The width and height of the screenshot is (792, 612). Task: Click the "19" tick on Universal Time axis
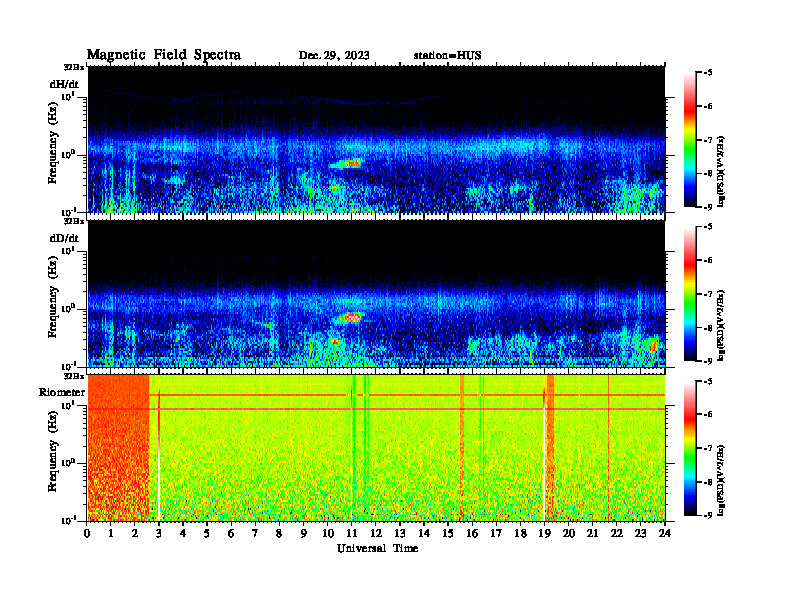point(544,534)
